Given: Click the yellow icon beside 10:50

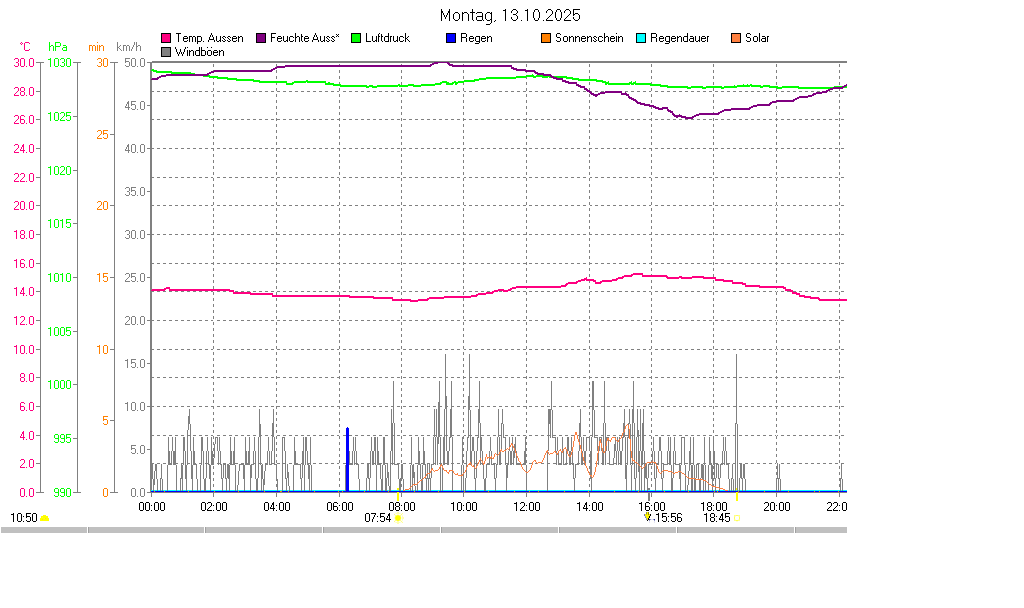Looking at the screenshot, I should 45,518.
